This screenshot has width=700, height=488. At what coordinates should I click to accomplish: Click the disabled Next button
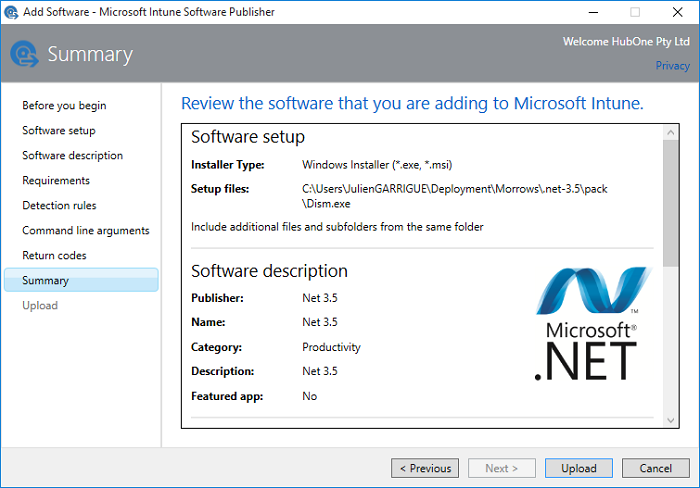coord(502,468)
